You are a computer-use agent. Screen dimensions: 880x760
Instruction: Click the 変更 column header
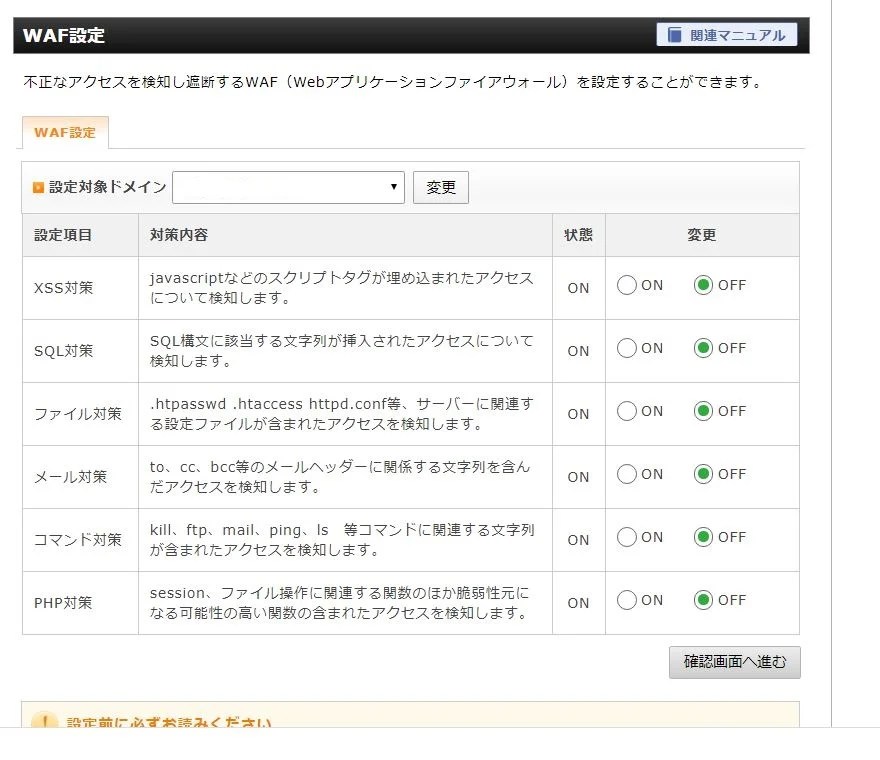pyautogui.click(x=702, y=235)
